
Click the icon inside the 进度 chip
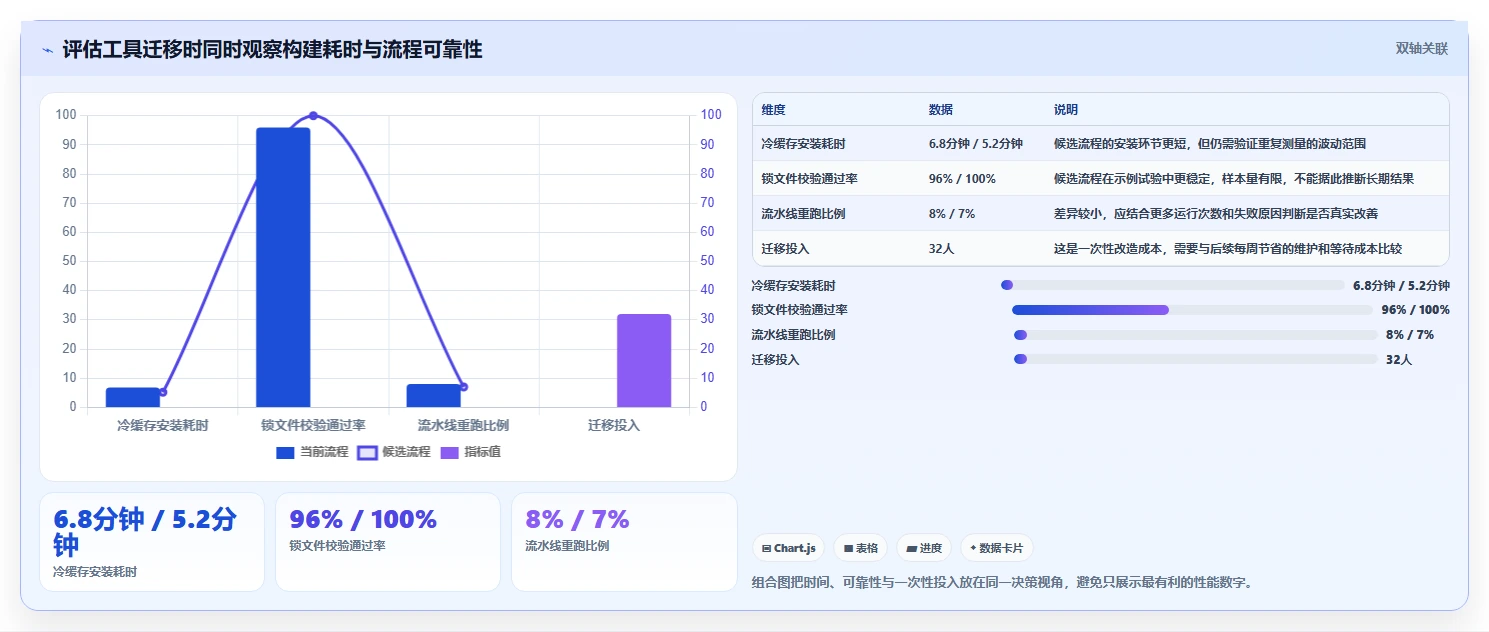pos(912,548)
